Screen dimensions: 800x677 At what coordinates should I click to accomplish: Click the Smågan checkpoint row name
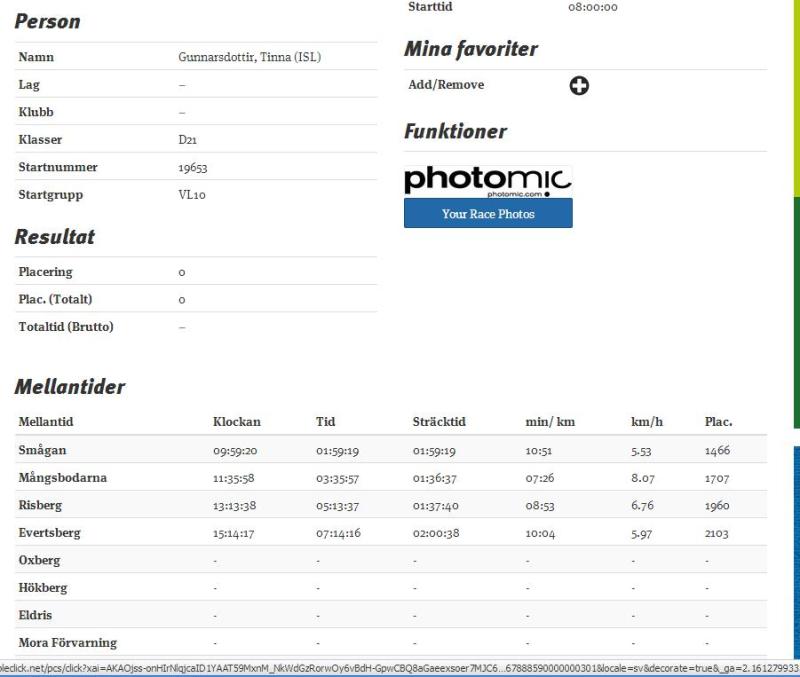(x=42, y=450)
